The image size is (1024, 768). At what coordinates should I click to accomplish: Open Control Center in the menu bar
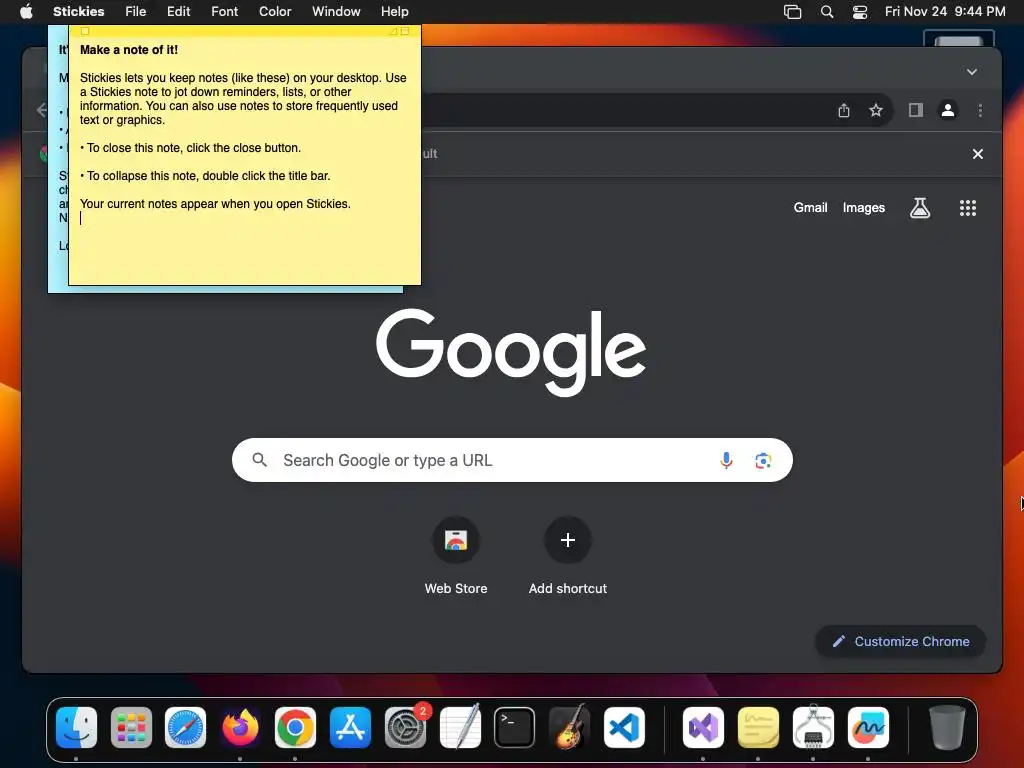pyautogui.click(x=860, y=11)
